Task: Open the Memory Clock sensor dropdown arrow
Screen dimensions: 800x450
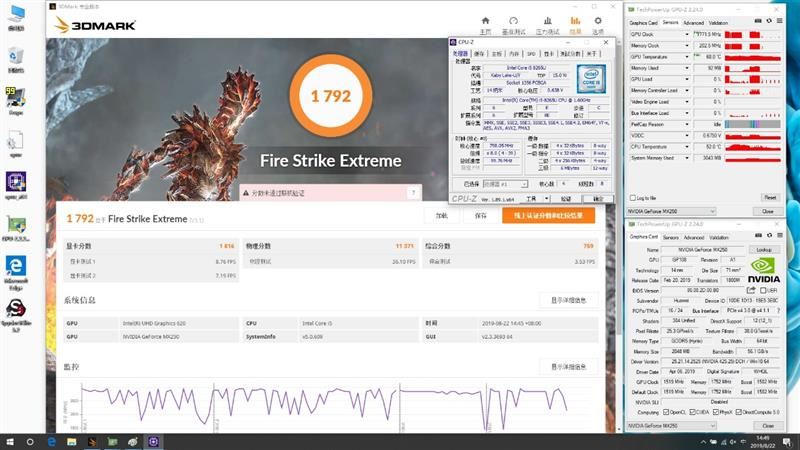Action: click(x=686, y=45)
